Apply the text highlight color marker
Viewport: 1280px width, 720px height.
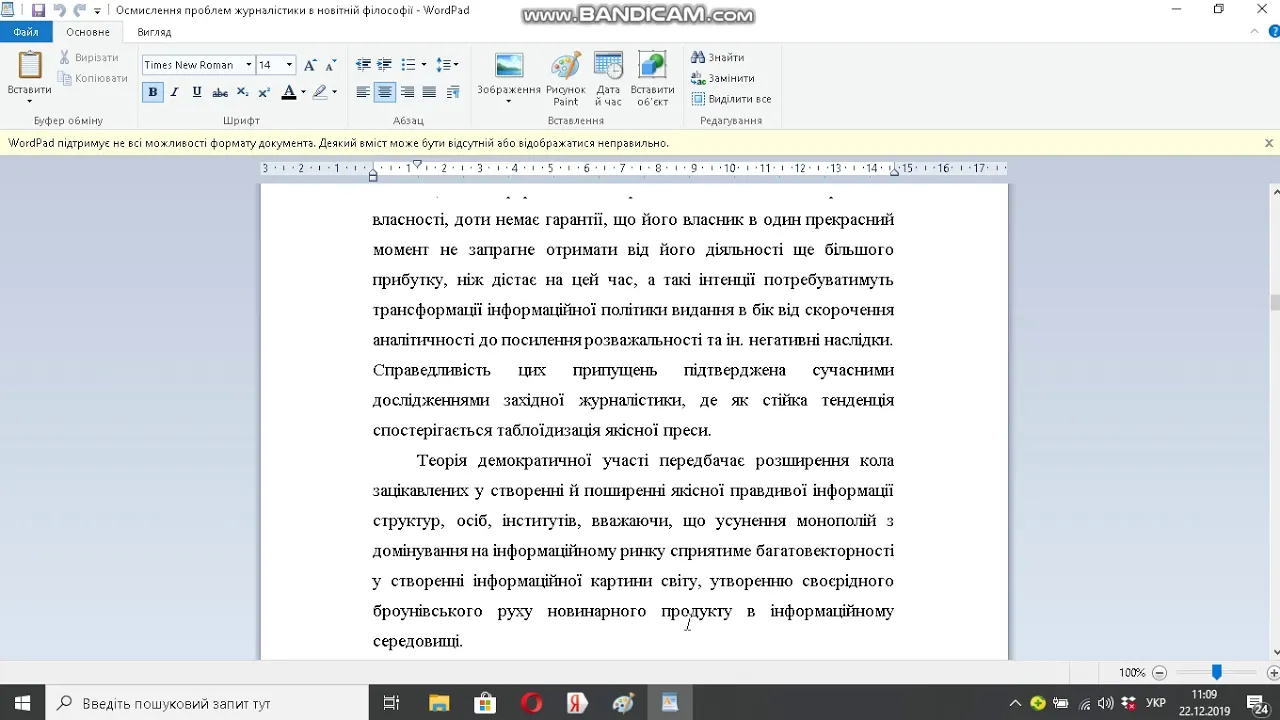(320, 92)
